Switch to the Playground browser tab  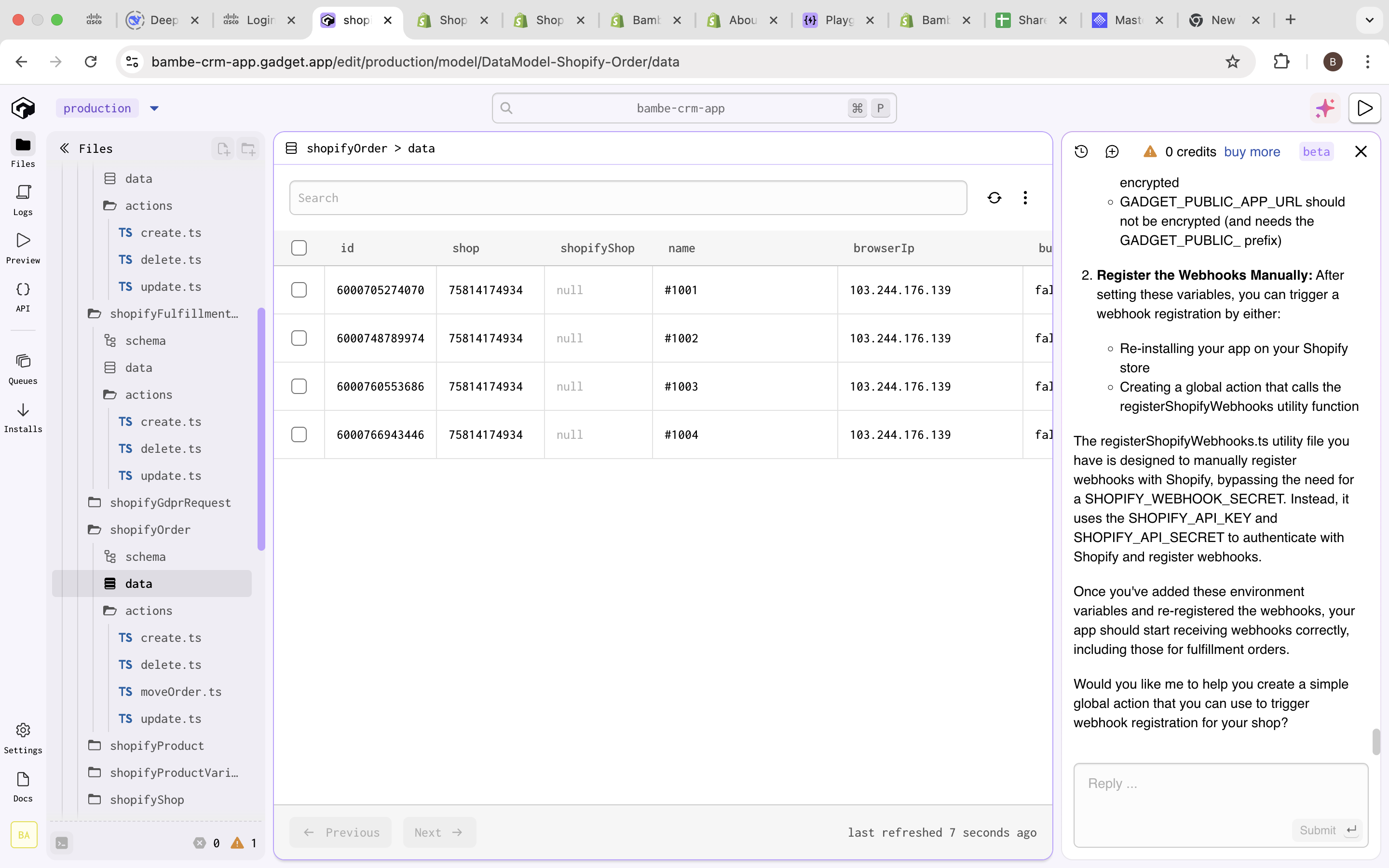pos(838,20)
